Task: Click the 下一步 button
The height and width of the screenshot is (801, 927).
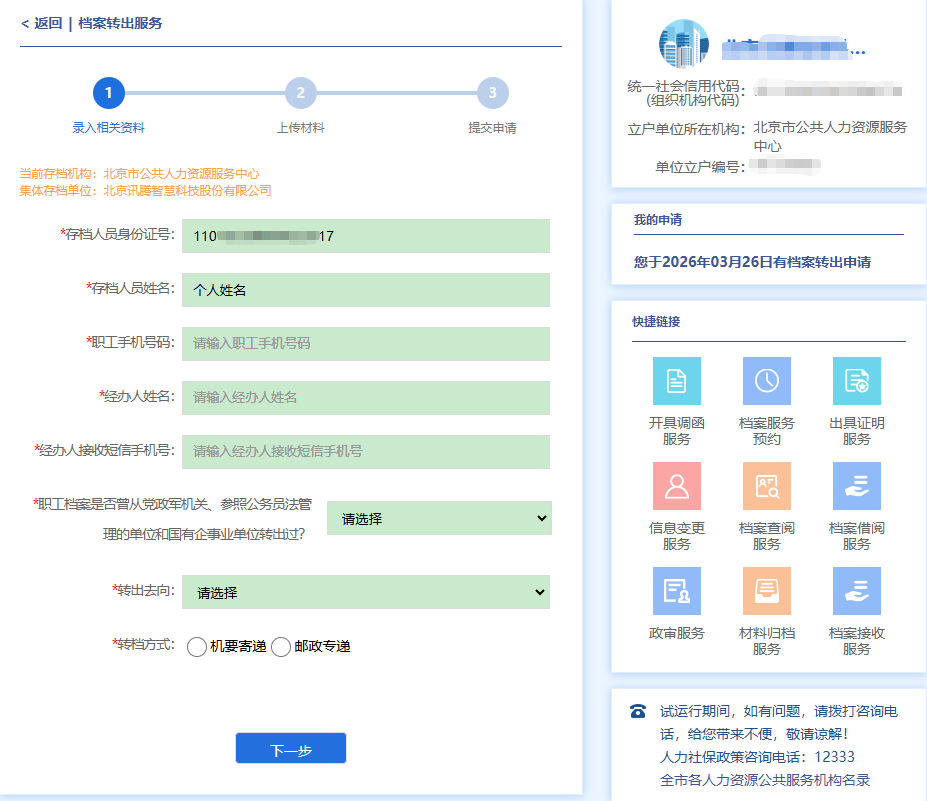Action: [x=290, y=749]
